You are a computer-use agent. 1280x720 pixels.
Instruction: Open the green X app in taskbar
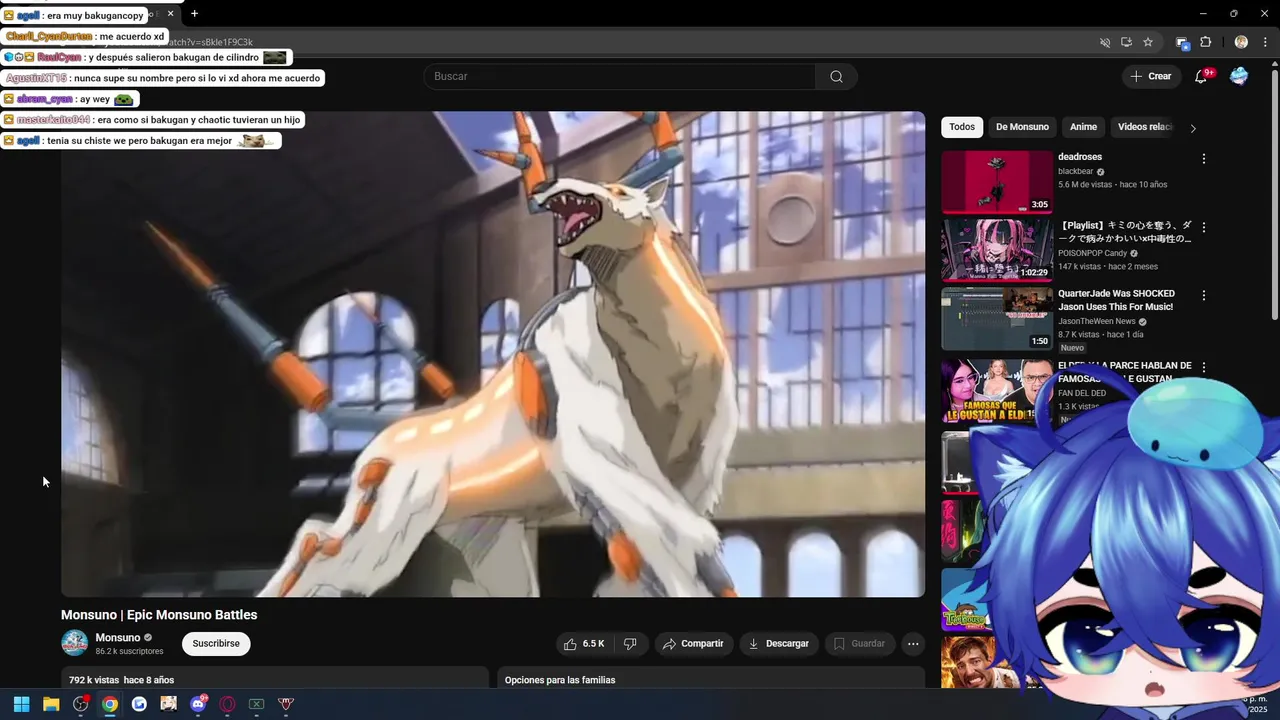point(256,704)
